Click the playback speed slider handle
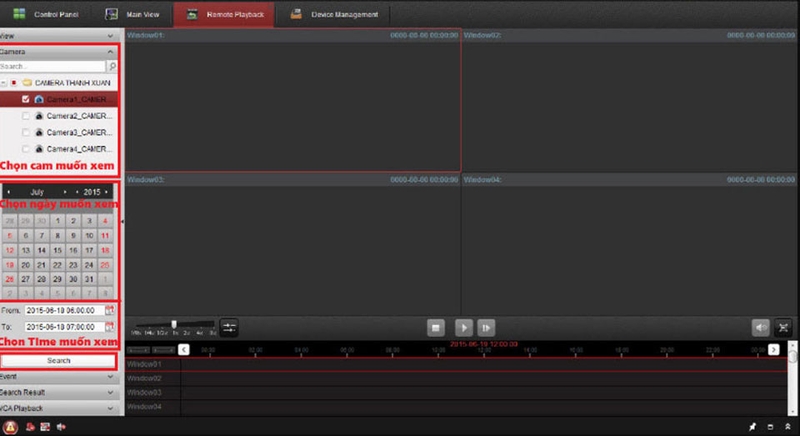Viewport: 800px width, 436px height. (x=174, y=324)
